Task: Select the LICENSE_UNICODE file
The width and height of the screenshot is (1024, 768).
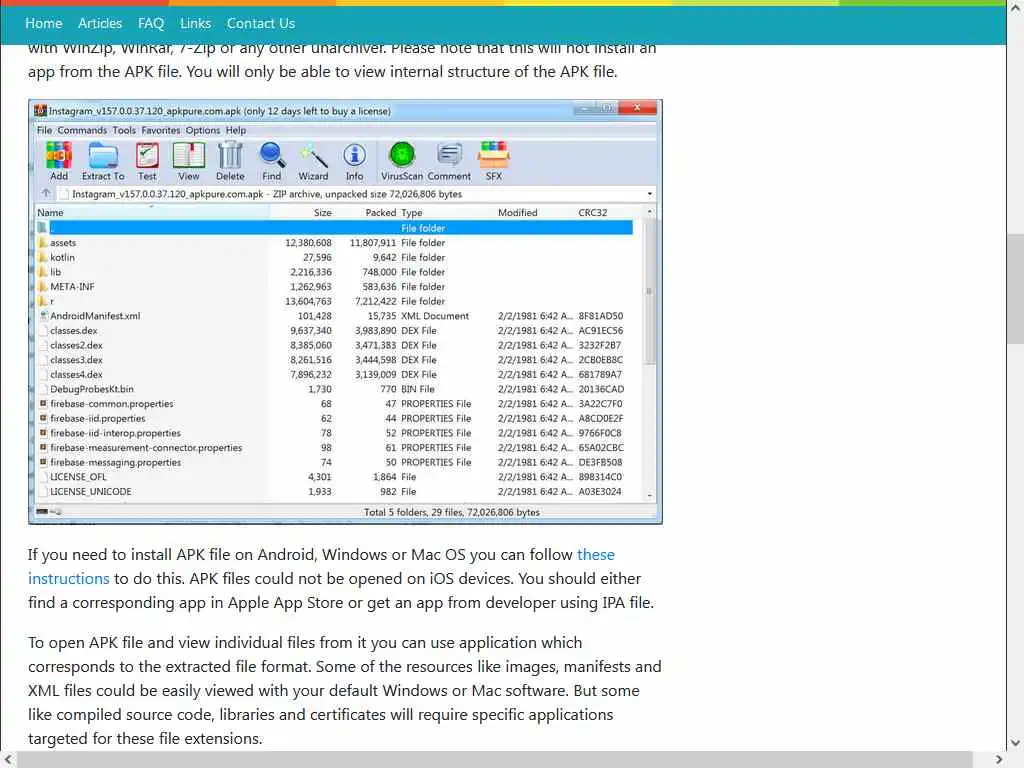Action: (x=334, y=492)
